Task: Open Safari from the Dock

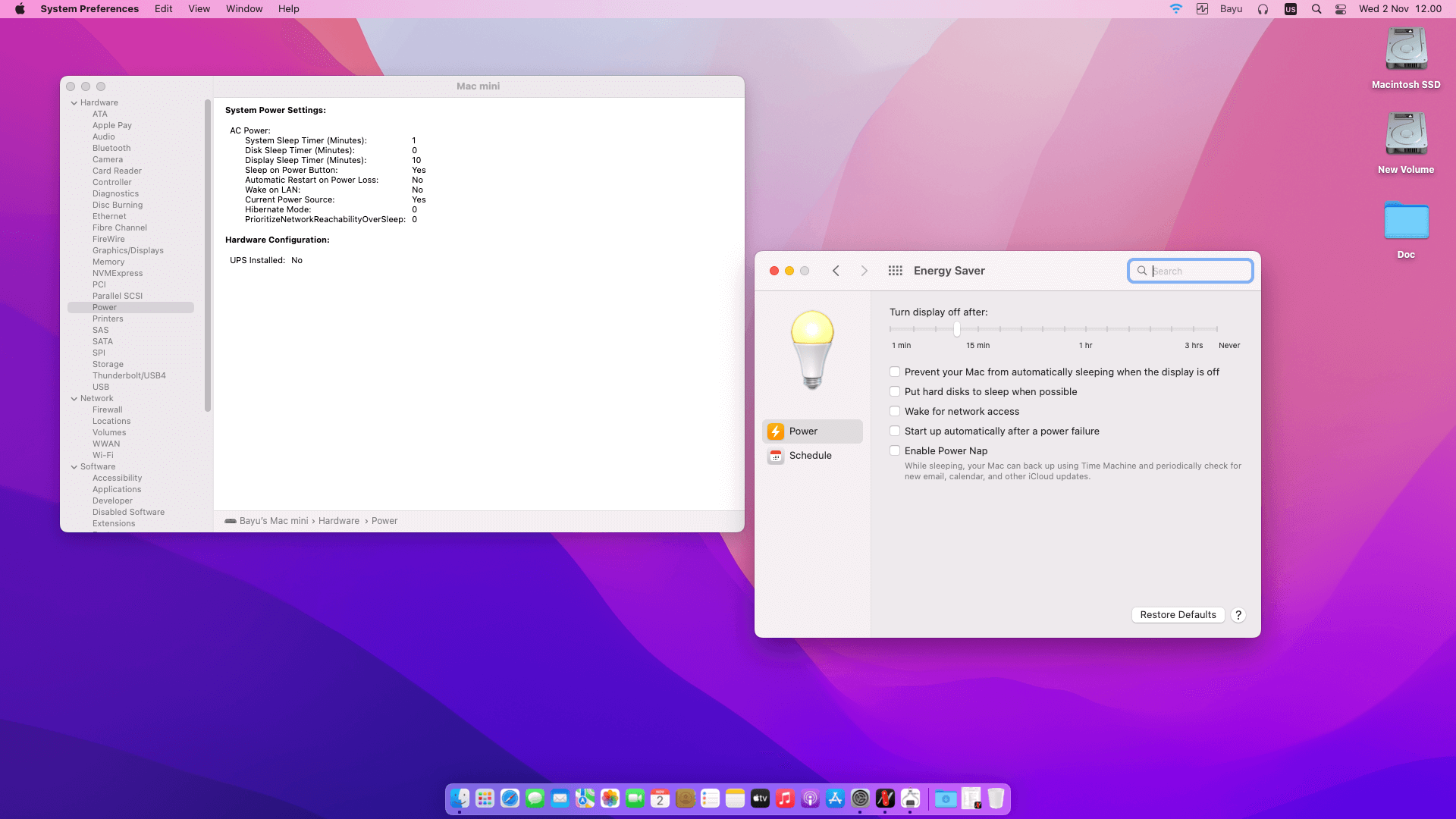Action: (510, 799)
